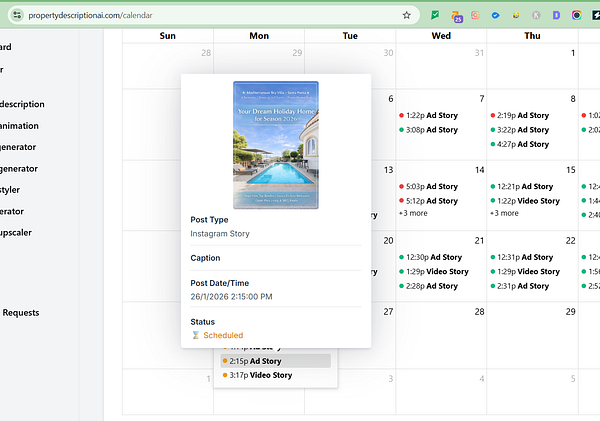
Task: Click the green checkmark flag extension icon
Action: (x=435, y=15)
